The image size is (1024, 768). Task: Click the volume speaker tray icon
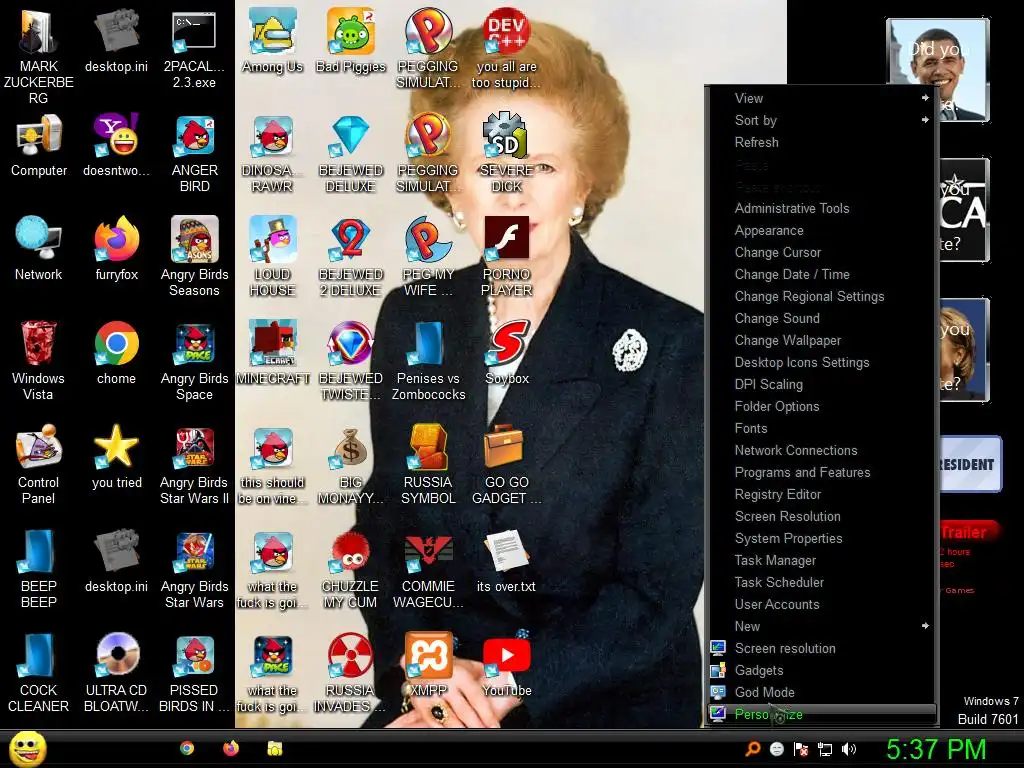tap(849, 749)
